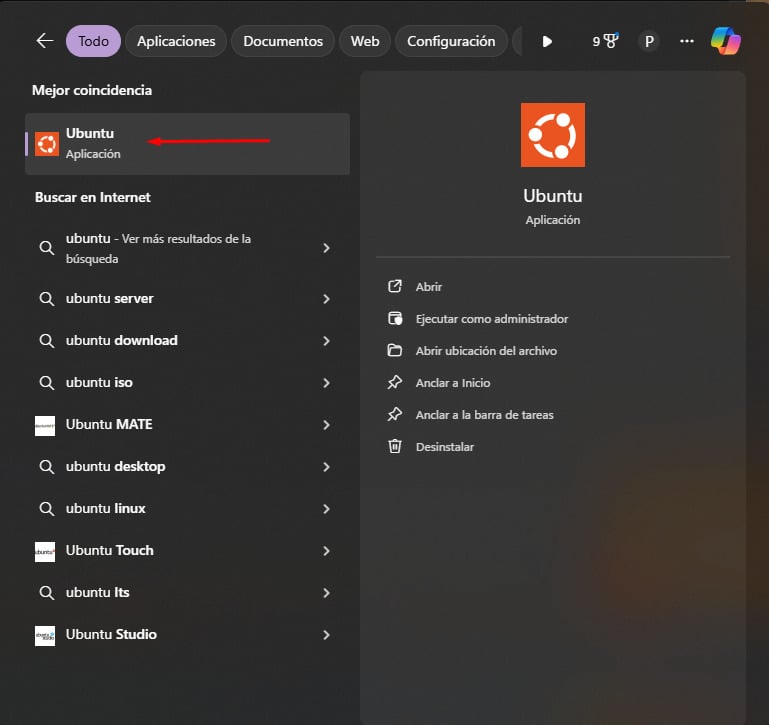
Task: Switch to the Aplicaciones tab
Action: 176,41
